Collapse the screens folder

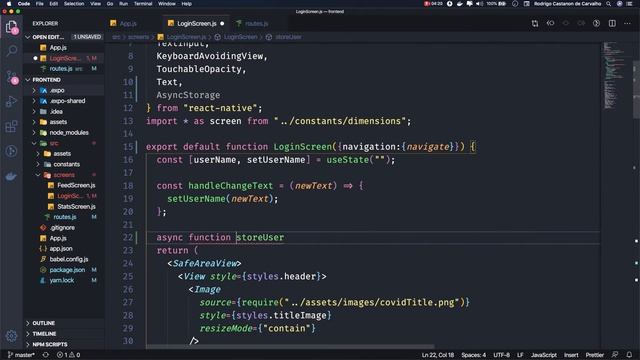[38, 175]
